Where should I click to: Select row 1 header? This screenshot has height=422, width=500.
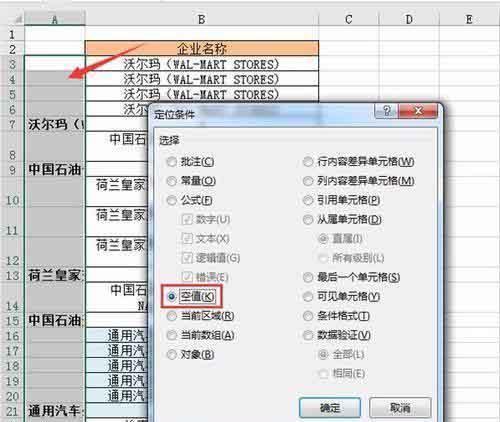12,34
